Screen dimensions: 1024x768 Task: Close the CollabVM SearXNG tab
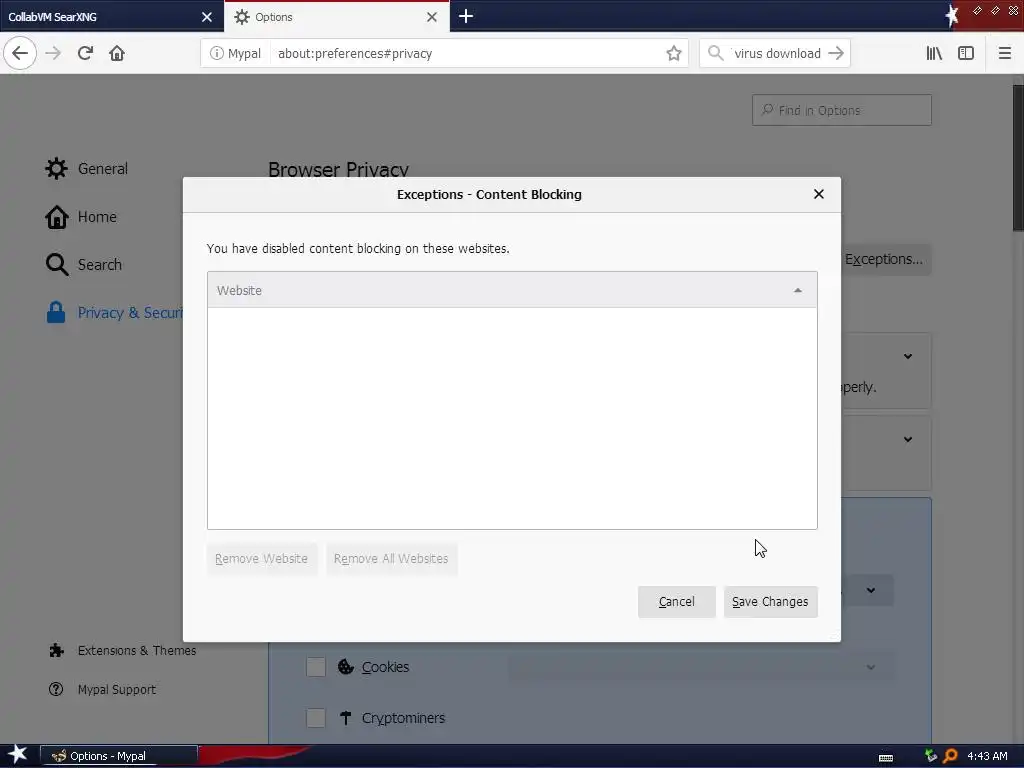pyautogui.click(x=207, y=17)
